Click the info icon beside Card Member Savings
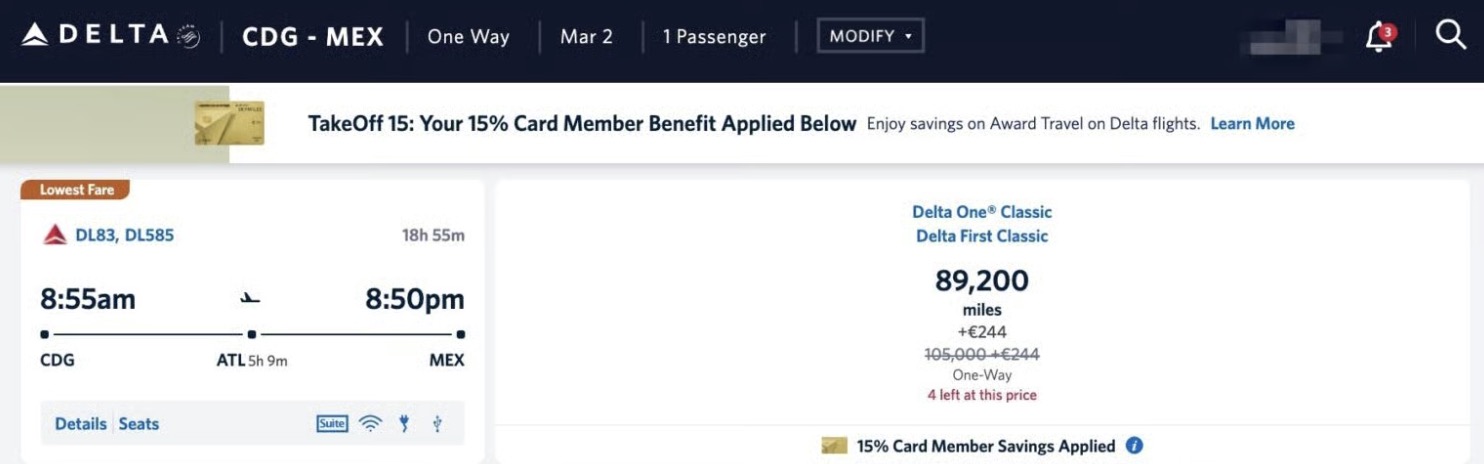The width and height of the screenshot is (1484, 464). 1134,446
